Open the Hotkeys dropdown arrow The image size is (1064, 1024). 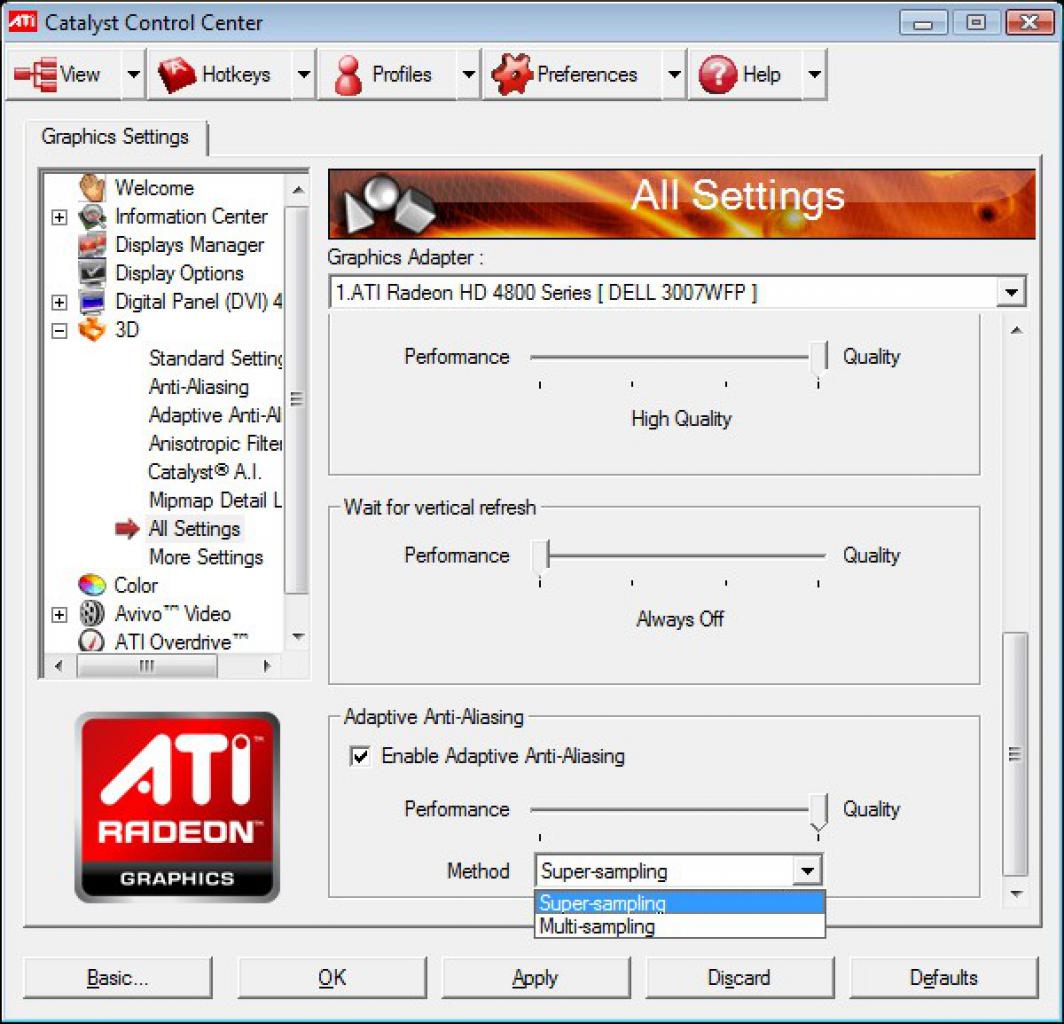point(304,74)
